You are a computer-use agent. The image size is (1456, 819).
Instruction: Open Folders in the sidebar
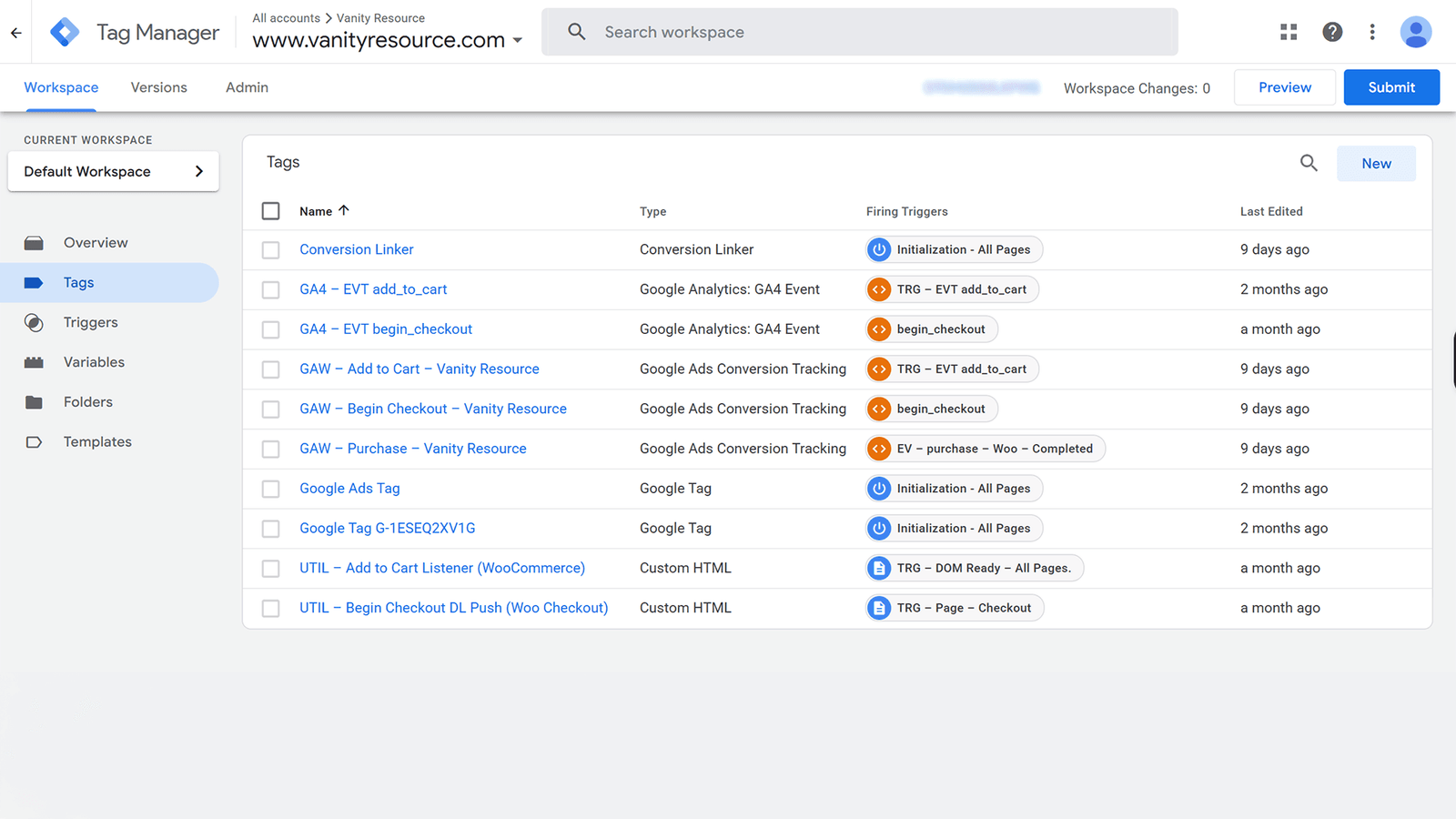pos(88,402)
